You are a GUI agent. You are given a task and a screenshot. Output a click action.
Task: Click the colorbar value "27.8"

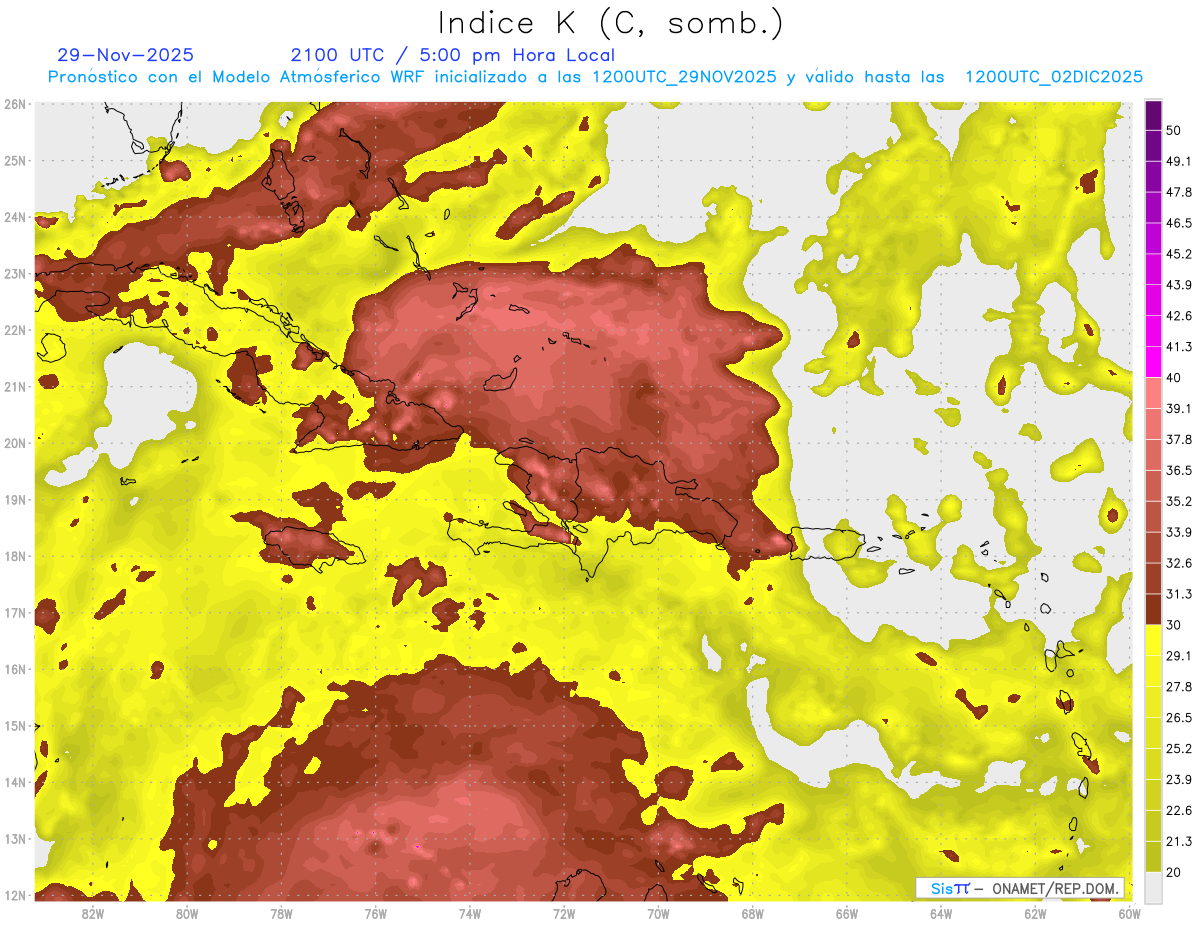click(x=1179, y=686)
